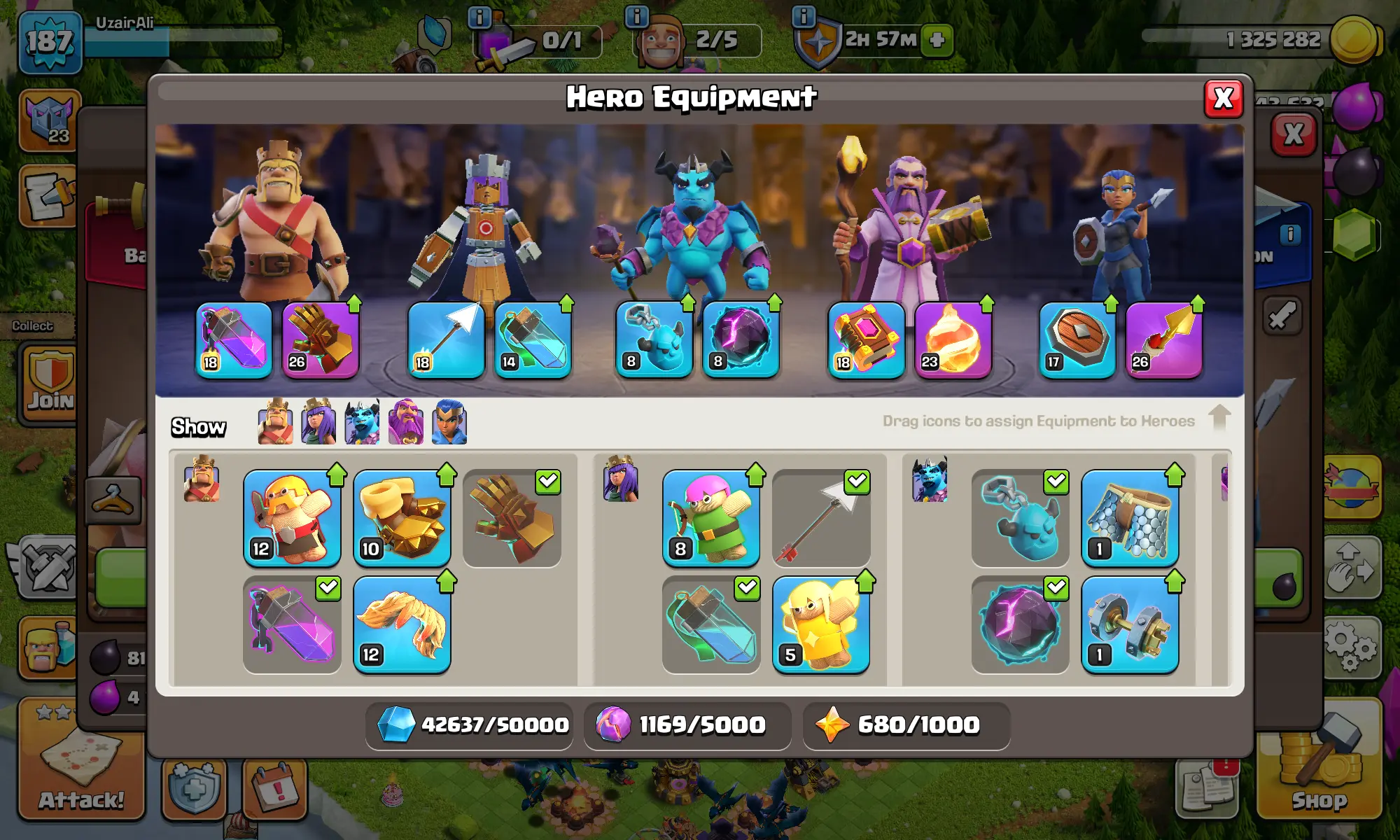Collapse hero panel with the up arrow

(1219, 417)
